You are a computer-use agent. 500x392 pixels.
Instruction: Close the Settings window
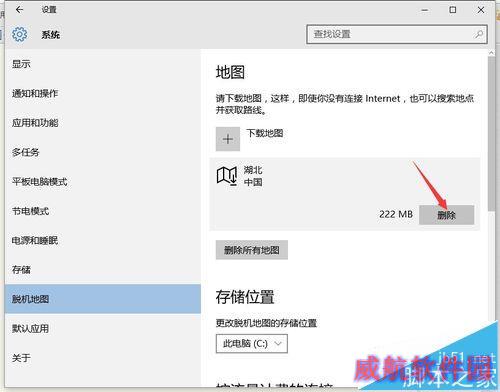[x=481, y=10]
